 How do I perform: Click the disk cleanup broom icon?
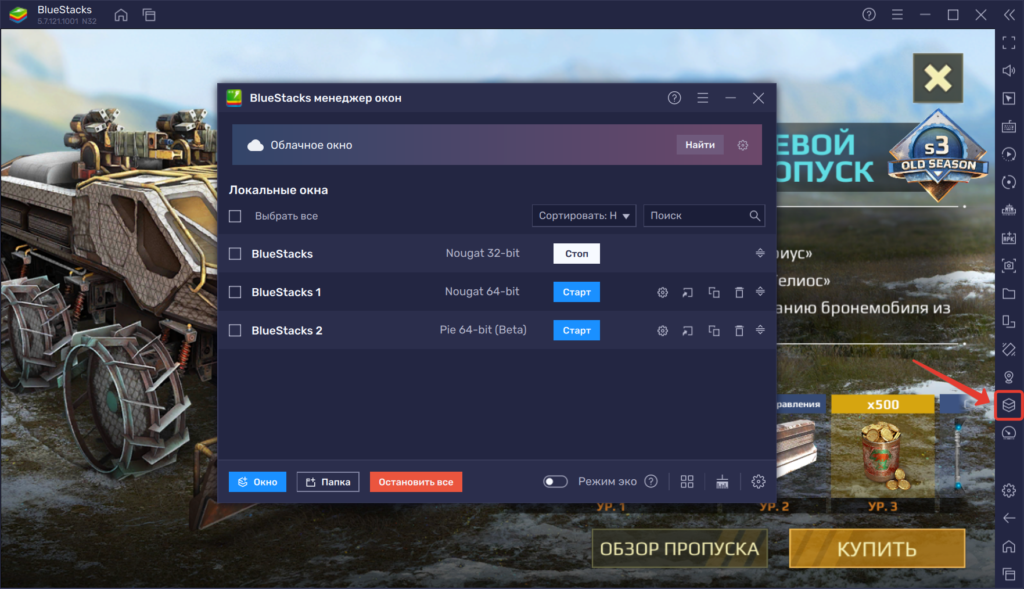723,482
